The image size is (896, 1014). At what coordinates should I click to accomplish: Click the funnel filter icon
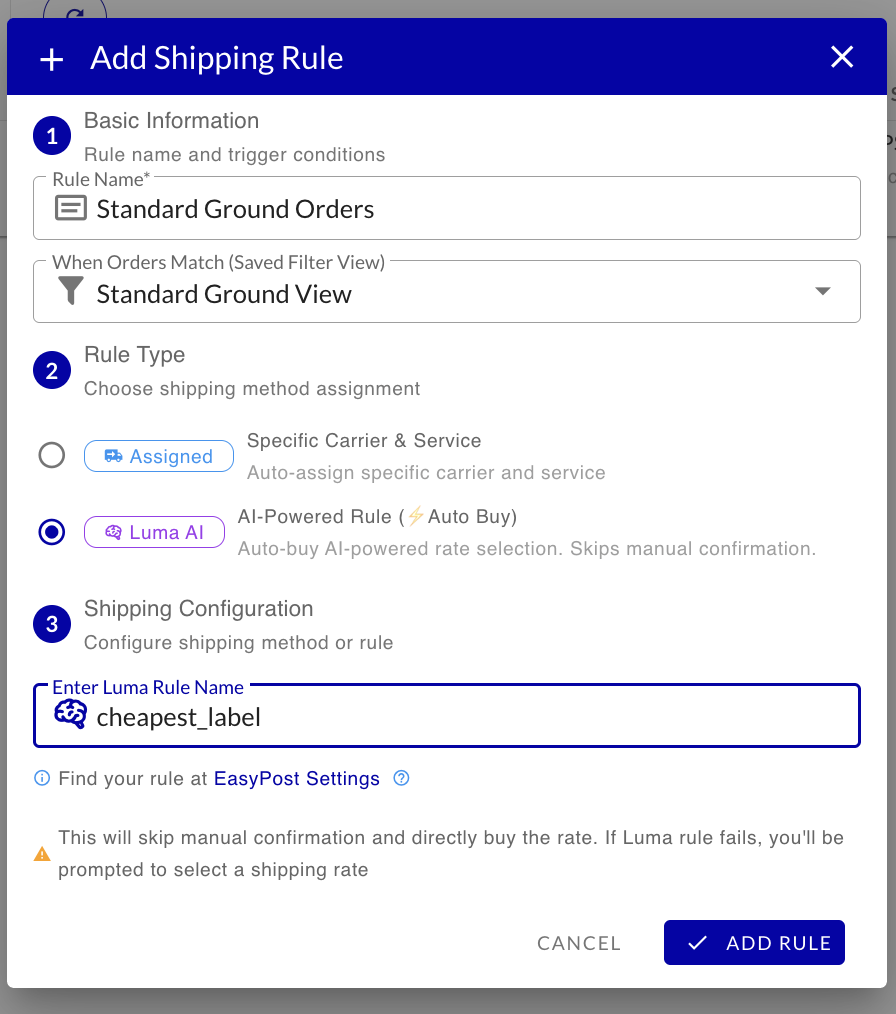point(70,292)
